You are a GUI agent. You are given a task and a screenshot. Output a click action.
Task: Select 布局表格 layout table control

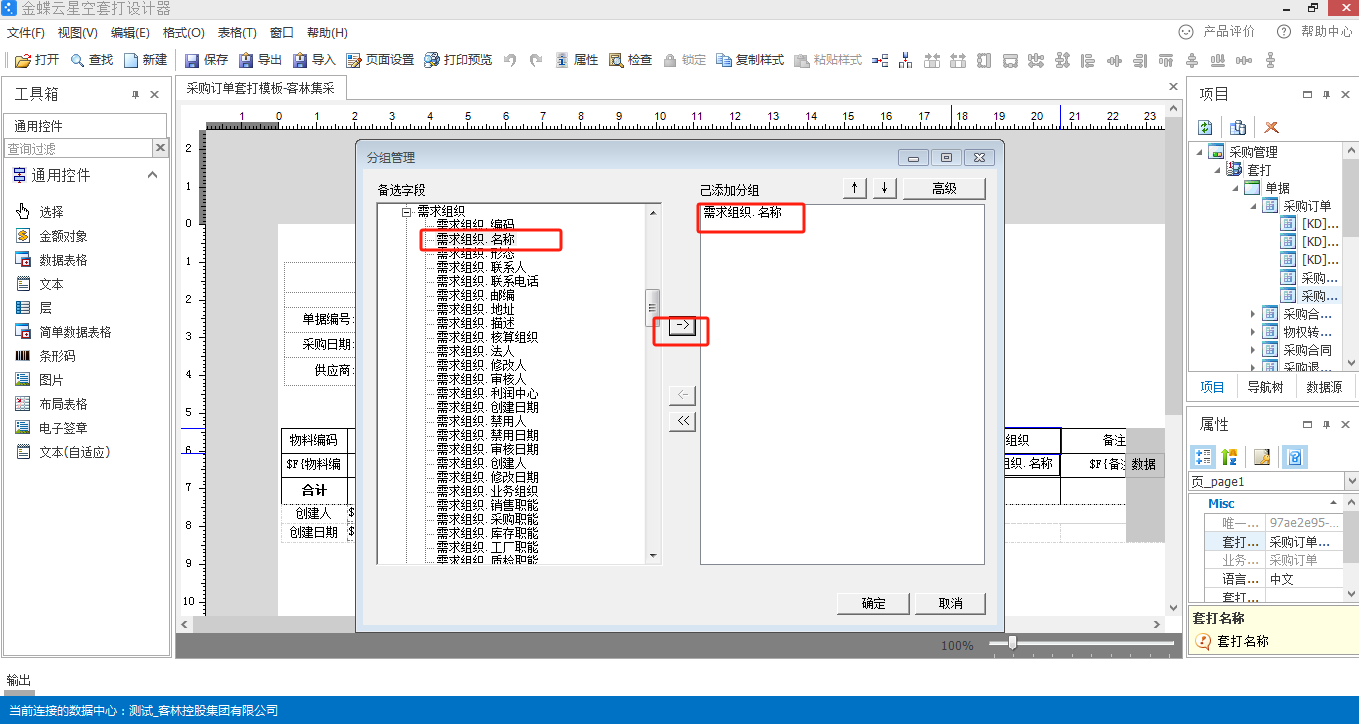pos(51,404)
